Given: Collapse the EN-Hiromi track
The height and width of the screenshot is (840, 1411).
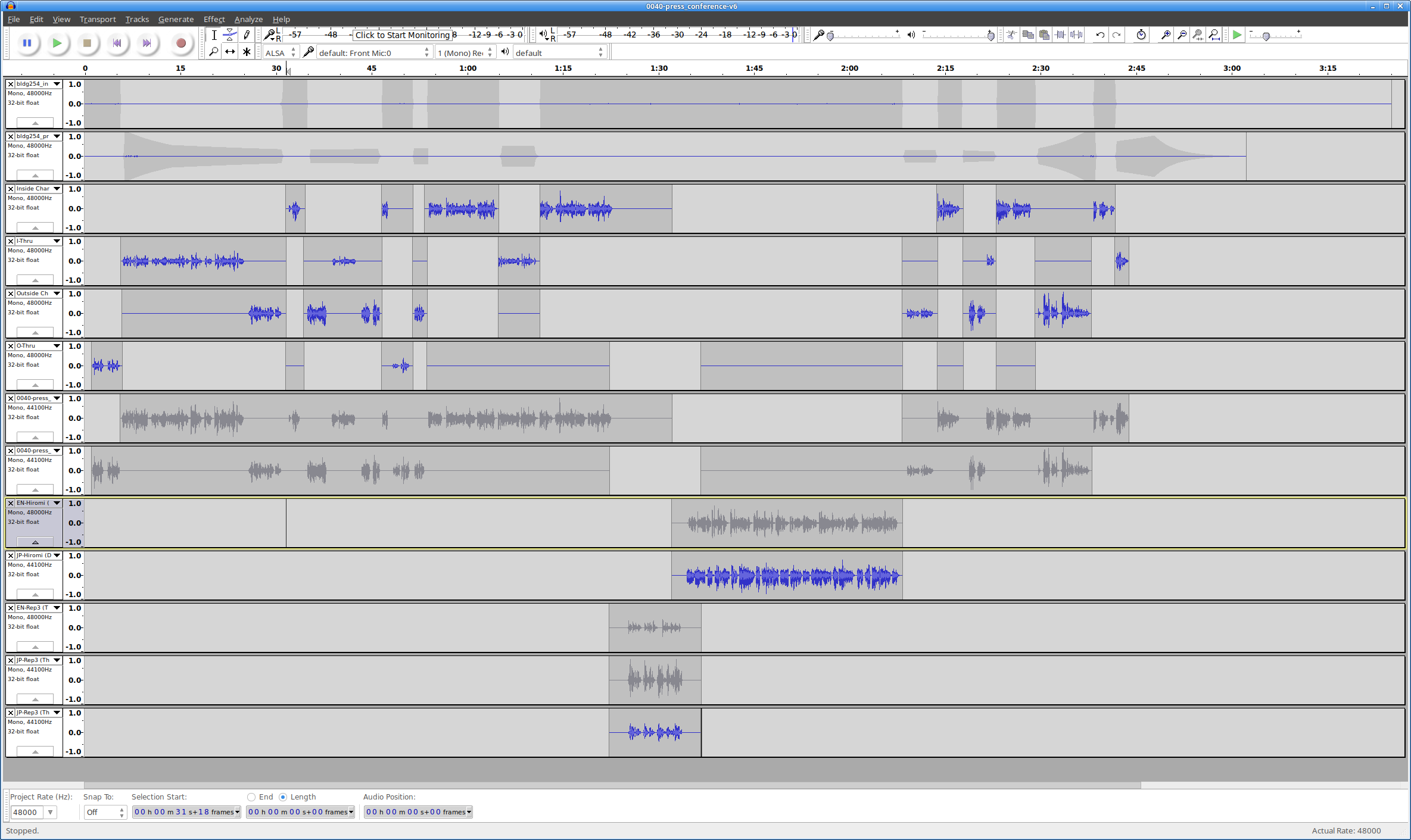Looking at the screenshot, I should [35, 542].
